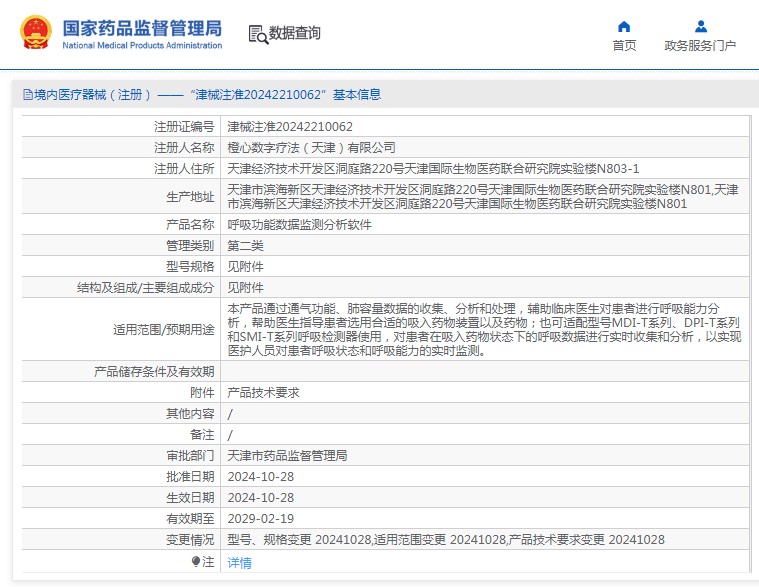
Task: Select the 批准日期 value 2024-10-28
Action: pos(260,476)
